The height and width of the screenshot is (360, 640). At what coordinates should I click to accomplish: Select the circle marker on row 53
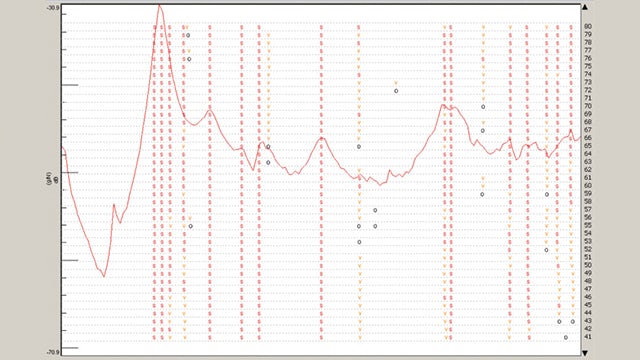point(359,242)
